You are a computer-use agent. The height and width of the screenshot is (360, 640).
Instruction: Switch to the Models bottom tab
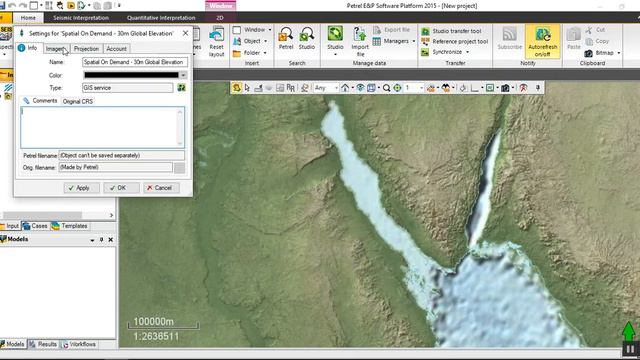(13, 344)
